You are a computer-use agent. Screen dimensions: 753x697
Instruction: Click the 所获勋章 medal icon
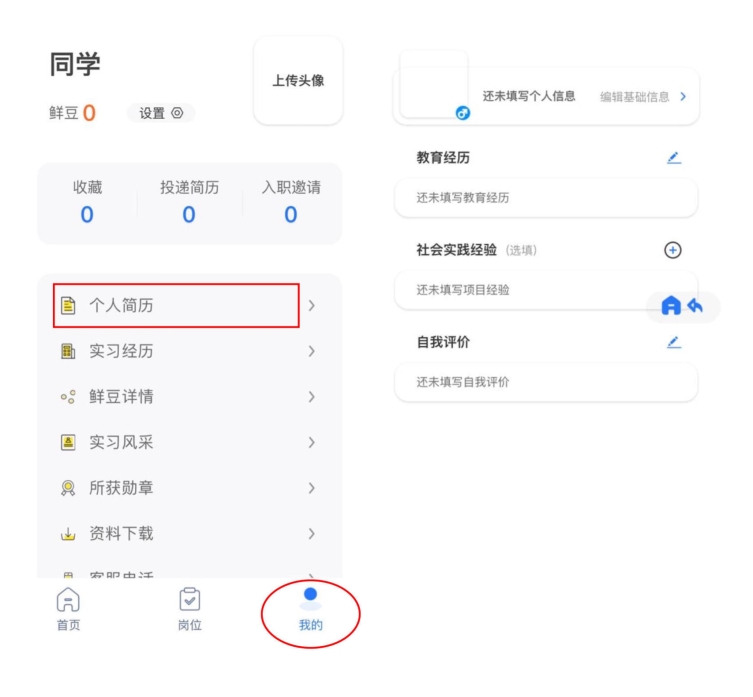[68, 488]
